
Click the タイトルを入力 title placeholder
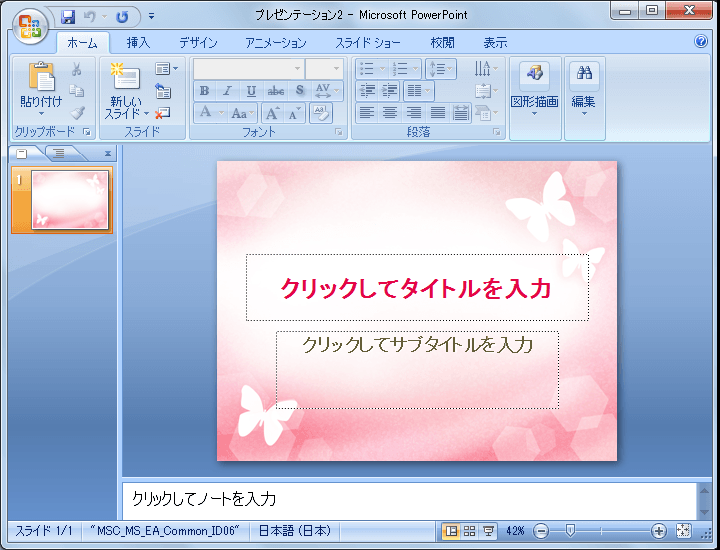pos(417,287)
